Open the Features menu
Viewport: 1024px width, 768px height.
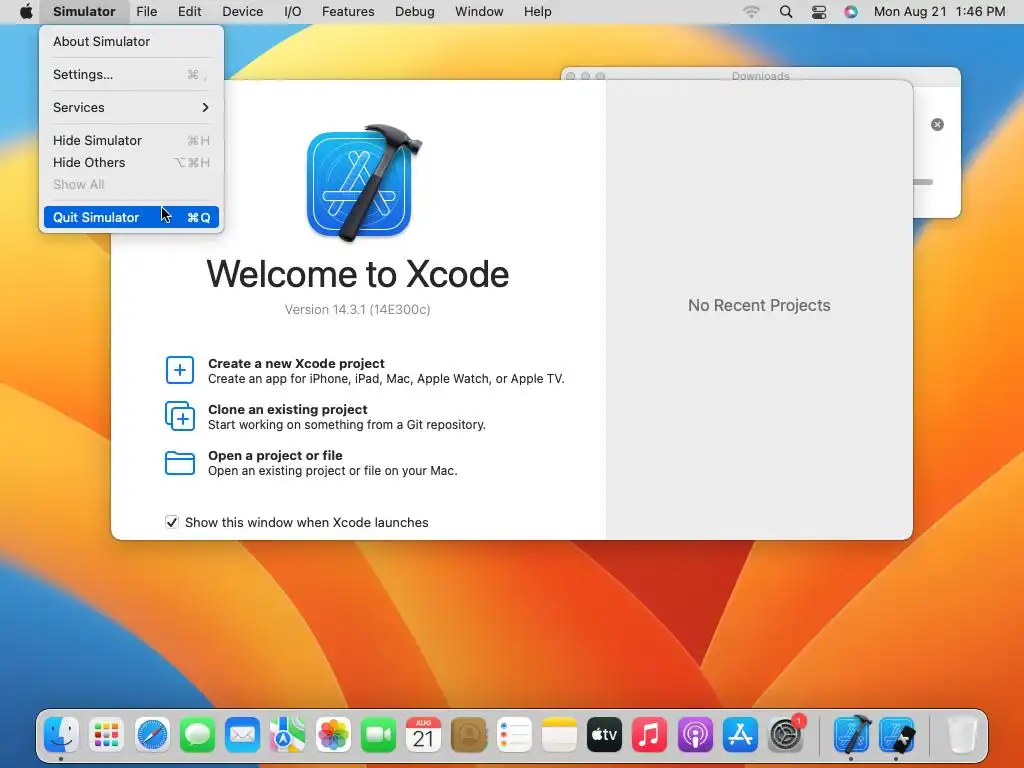coord(348,11)
